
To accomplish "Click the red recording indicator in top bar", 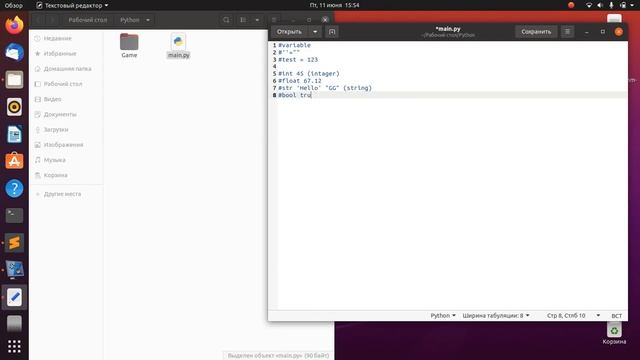I will coord(571,5).
